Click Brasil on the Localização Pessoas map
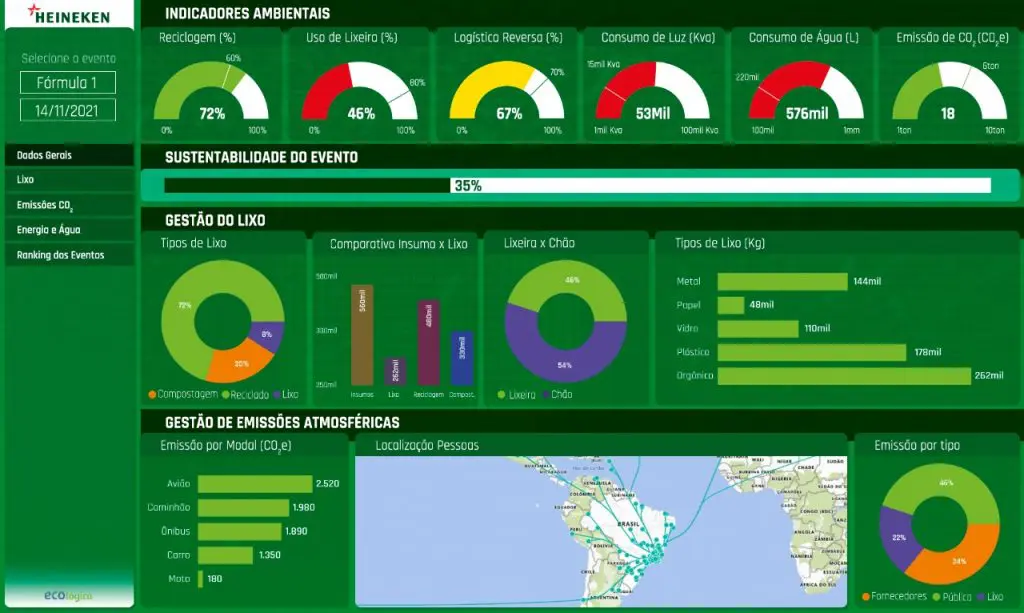Image resolution: width=1024 pixels, height=613 pixels. click(x=630, y=524)
